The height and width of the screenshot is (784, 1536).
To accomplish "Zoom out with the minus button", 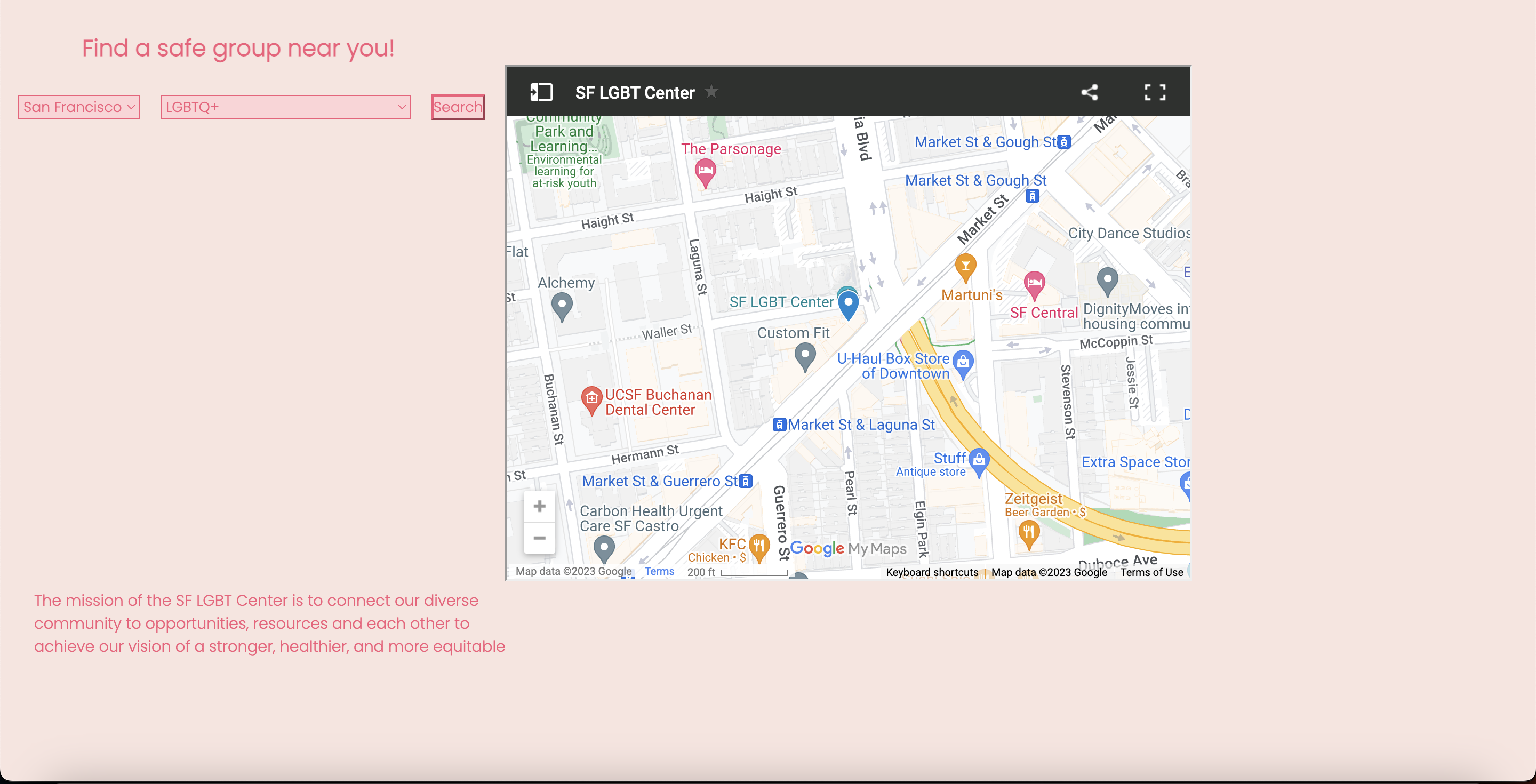I will pos(539,538).
